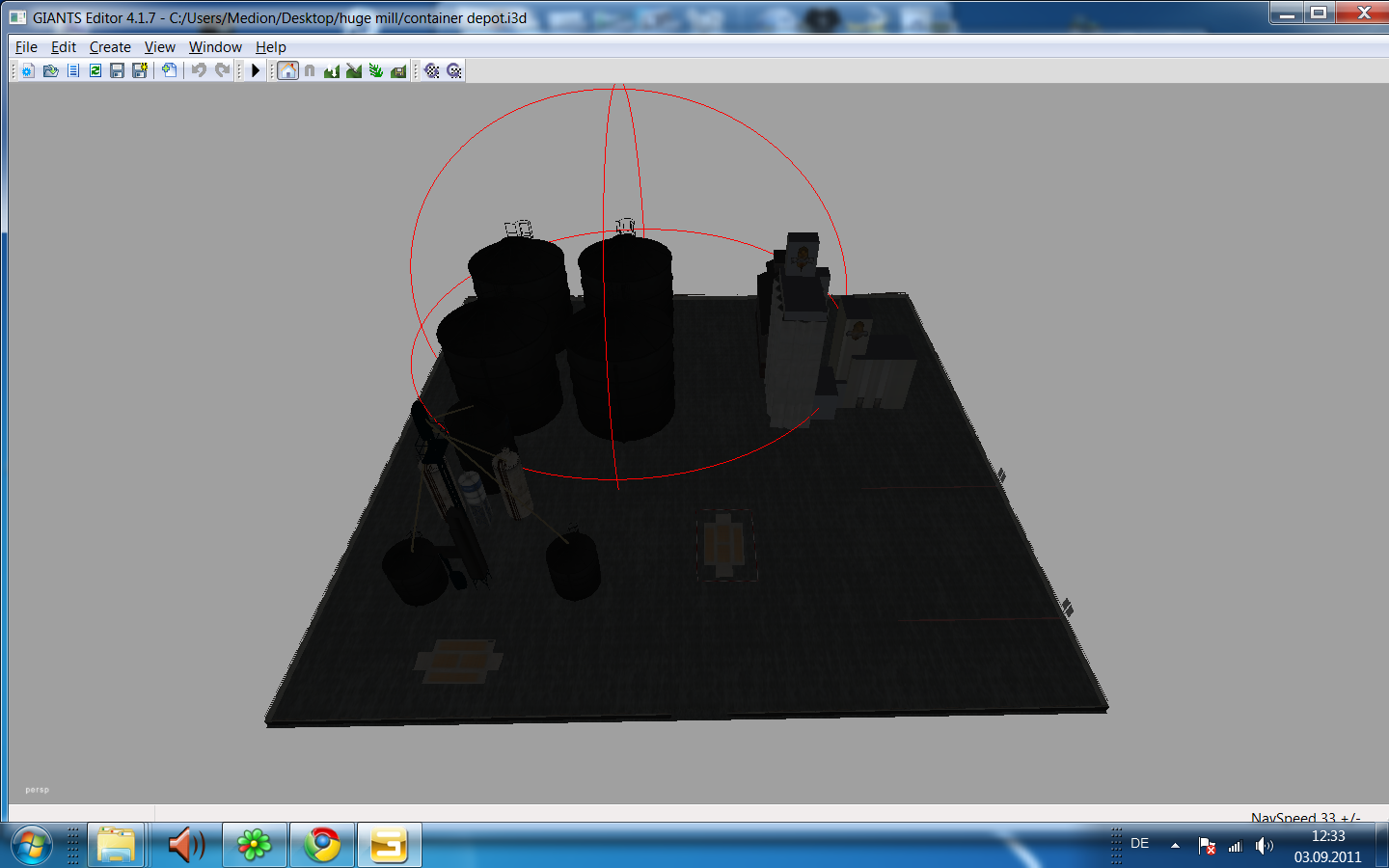Click the yellow GIANTS Editor taskbar icon

click(x=390, y=845)
